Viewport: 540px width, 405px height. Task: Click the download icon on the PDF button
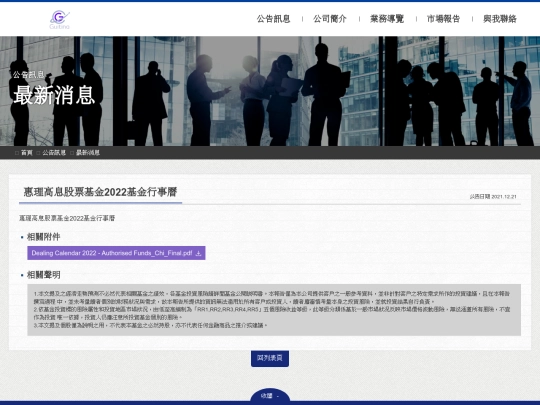point(198,253)
